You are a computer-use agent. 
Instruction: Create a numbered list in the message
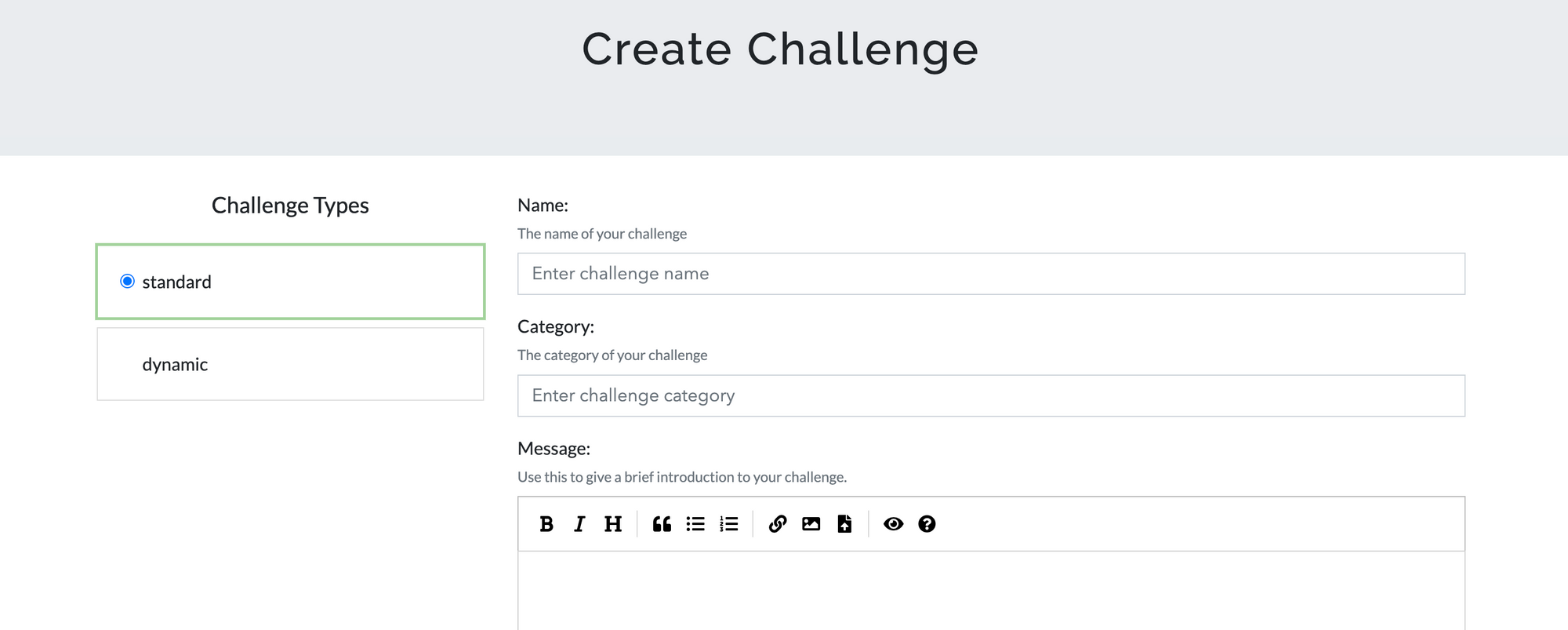click(728, 524)
